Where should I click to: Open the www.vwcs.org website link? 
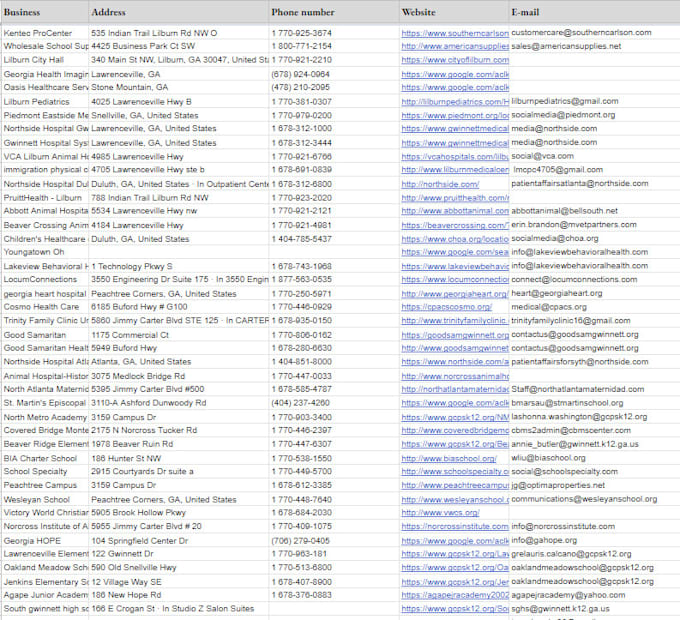440,512
